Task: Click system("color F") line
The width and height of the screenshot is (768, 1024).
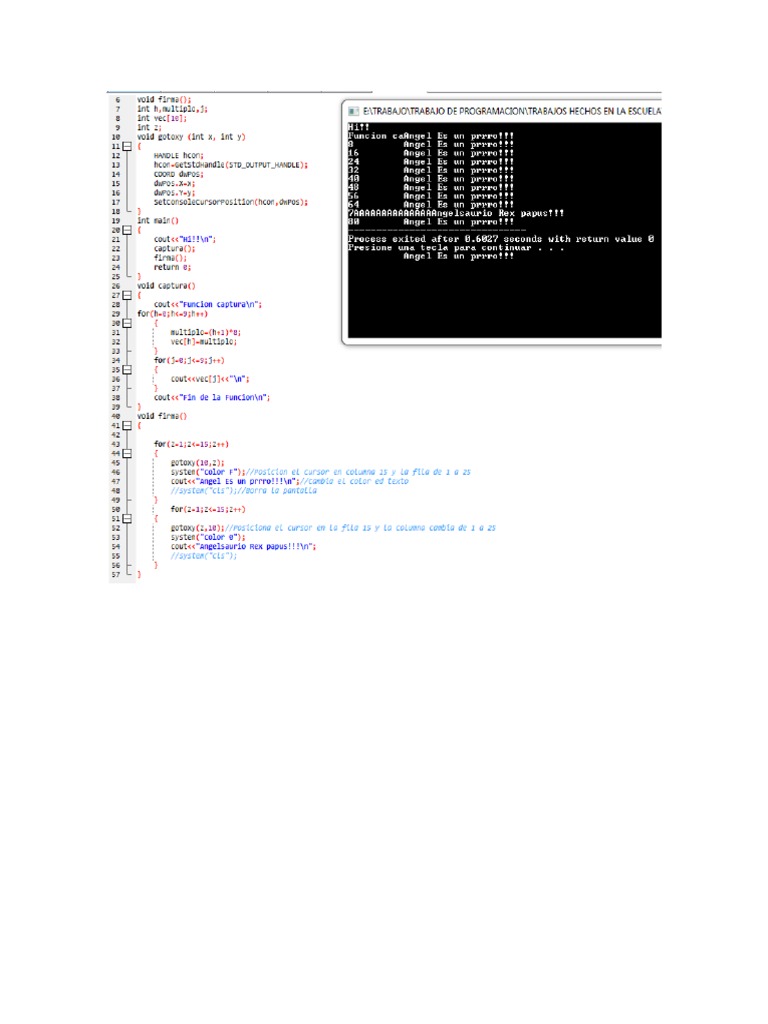Action: pyautogui.click(x=208, y=472)
